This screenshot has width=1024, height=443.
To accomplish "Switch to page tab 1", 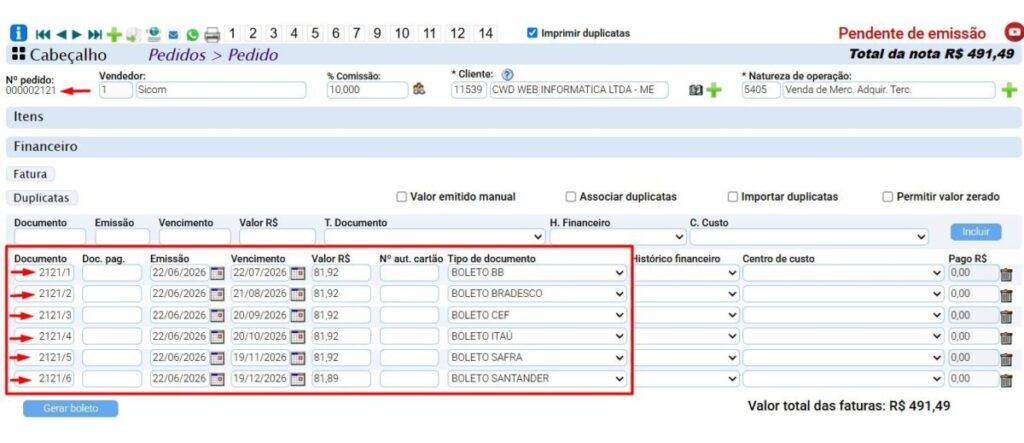I will pos(233,33).
